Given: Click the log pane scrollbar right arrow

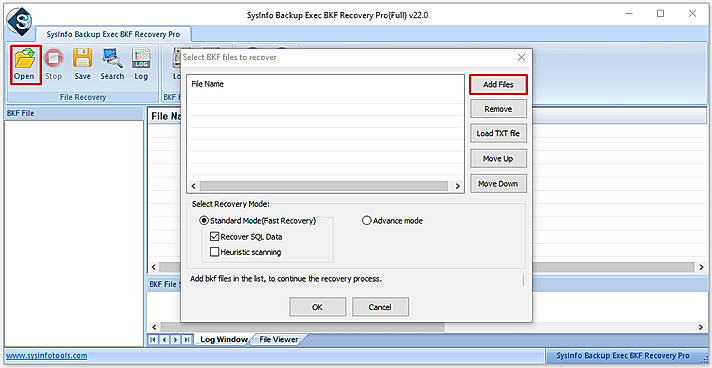Looking at the screenshot, I should pyautogui.click(x=702, y=327).
